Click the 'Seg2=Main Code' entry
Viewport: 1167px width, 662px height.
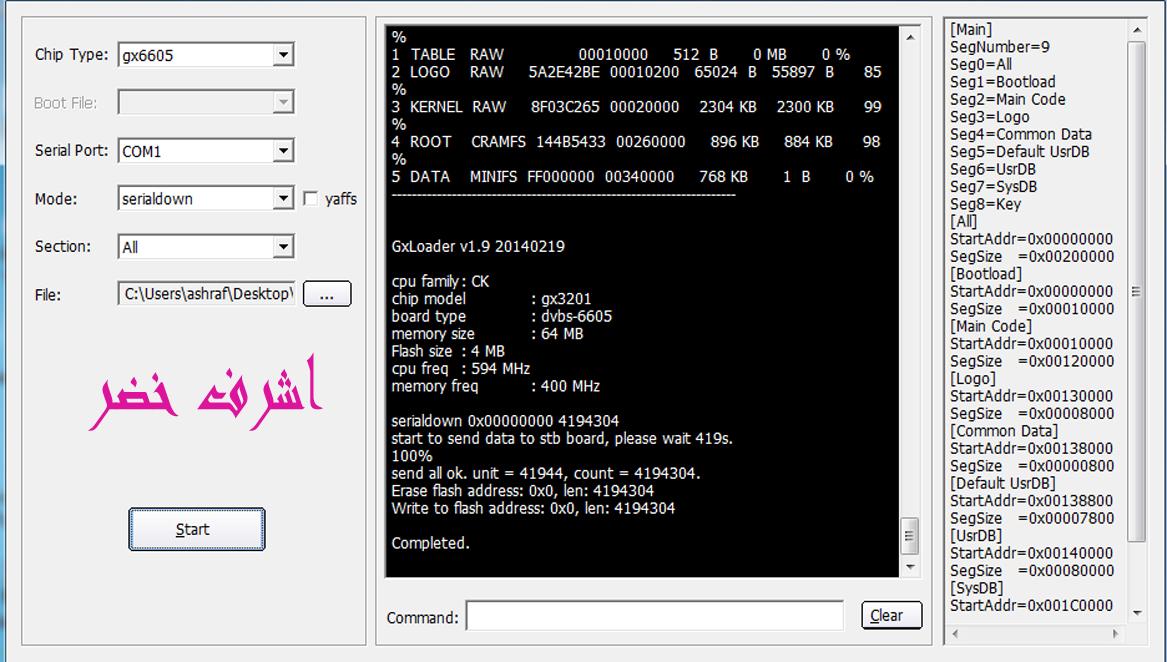pyautogui.click(x=1008, y=99)
